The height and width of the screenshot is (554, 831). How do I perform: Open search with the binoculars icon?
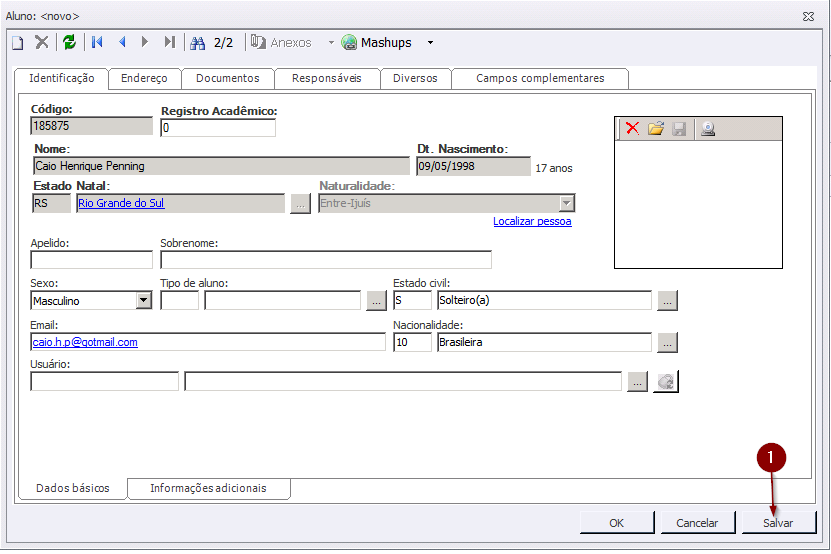point(197,43)
